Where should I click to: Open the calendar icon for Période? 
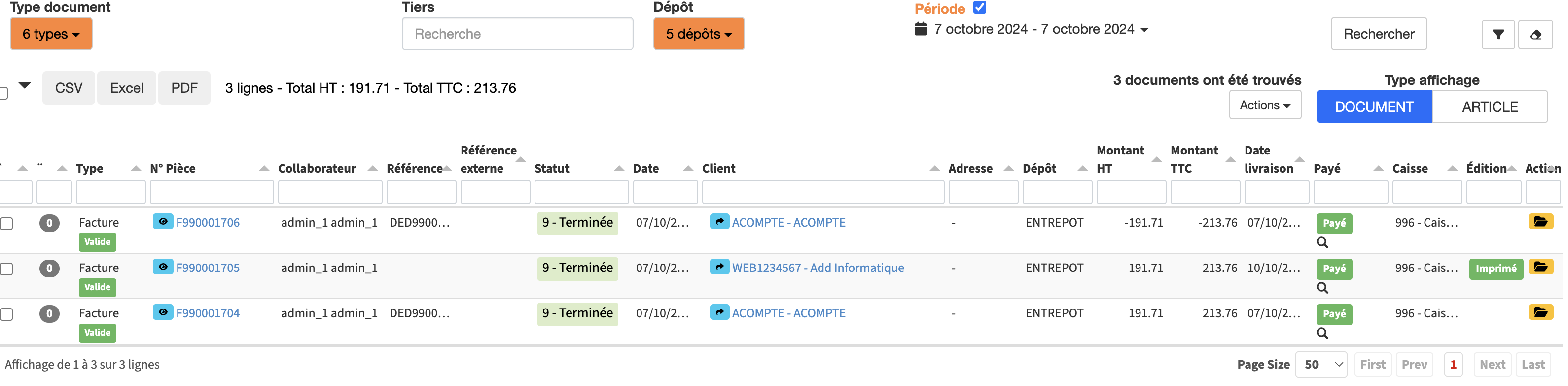(921, 29)
